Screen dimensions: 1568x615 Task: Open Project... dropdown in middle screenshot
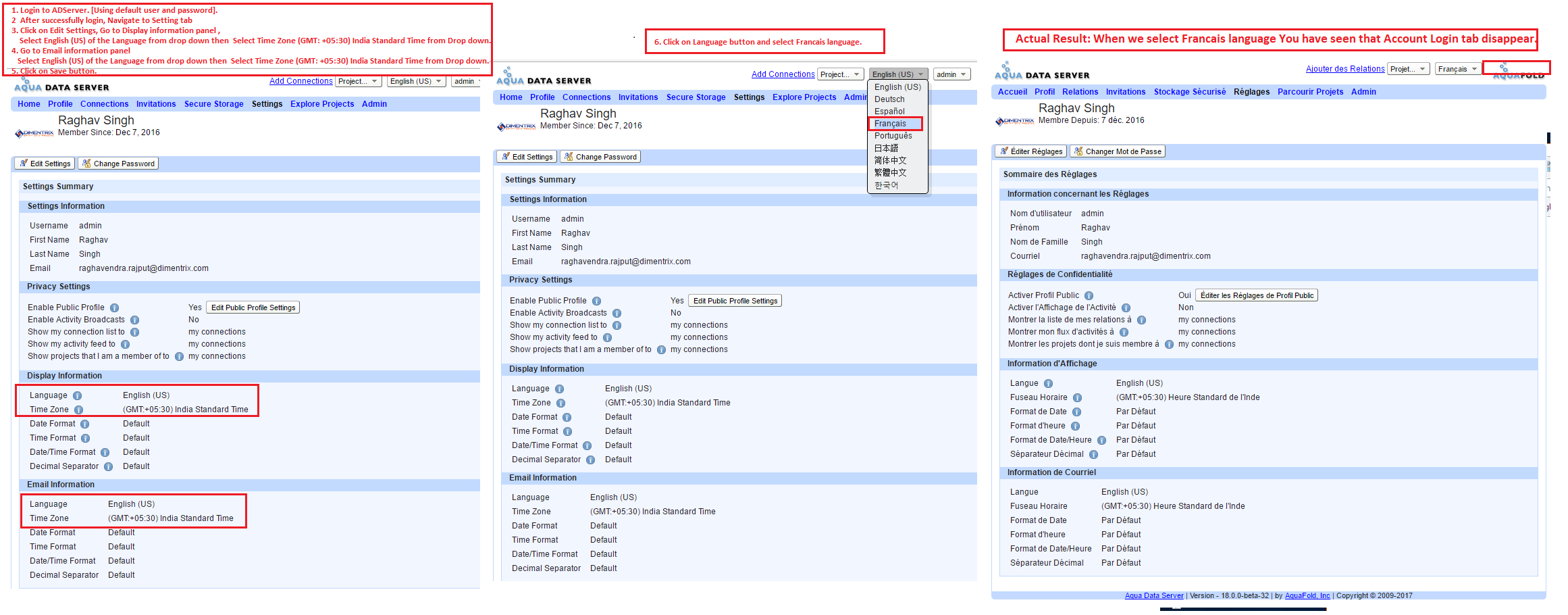[841, 74]
